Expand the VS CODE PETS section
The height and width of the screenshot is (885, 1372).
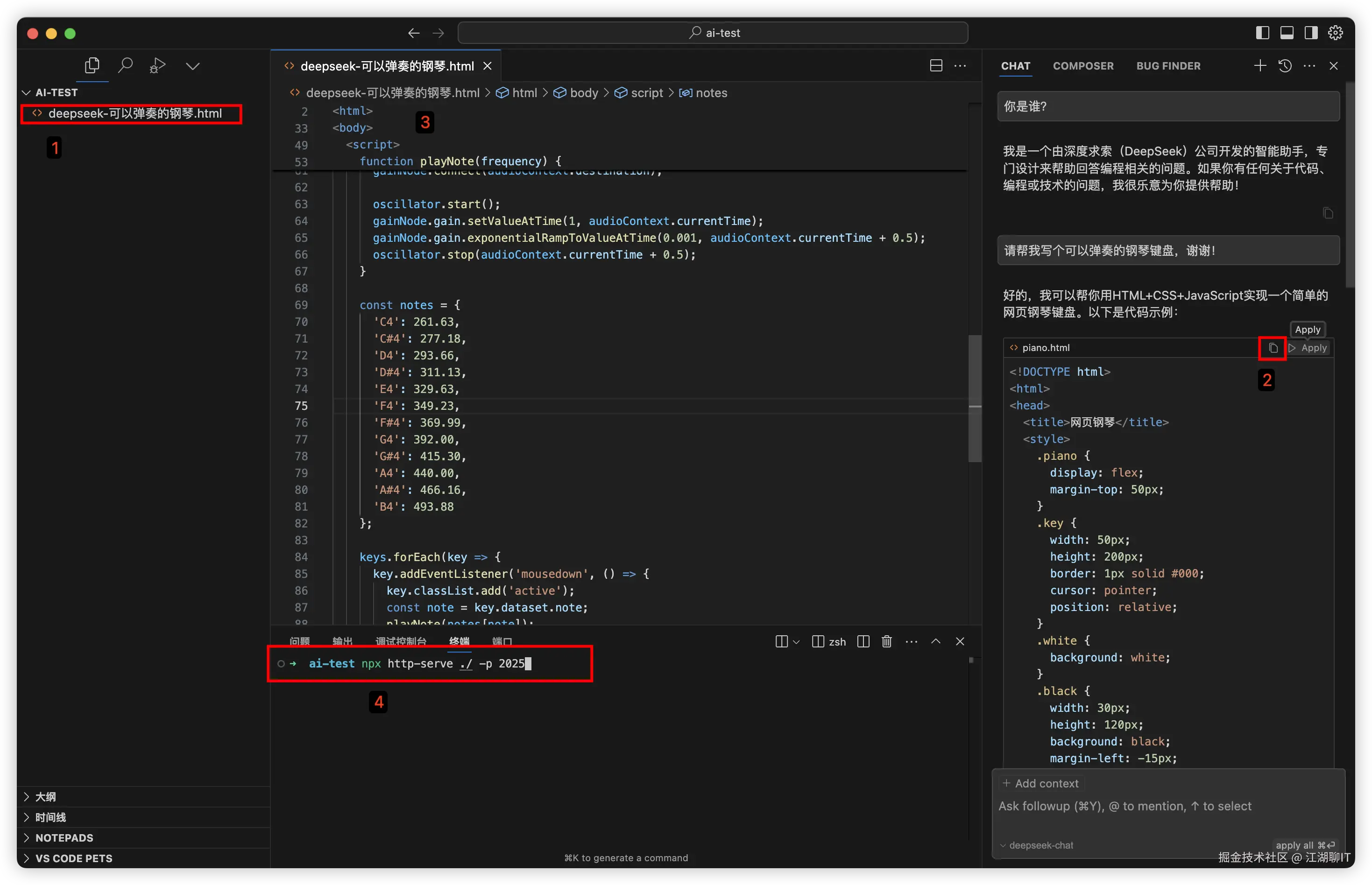[x=73, y=858]
